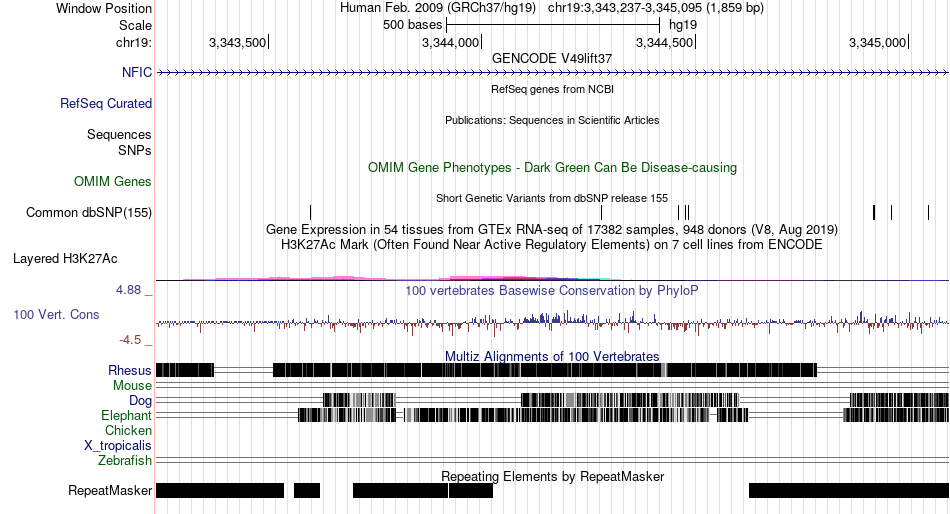Click Repeating Elements by RepeatMasker title
The image size is (950, 514).
click(552, 476)
